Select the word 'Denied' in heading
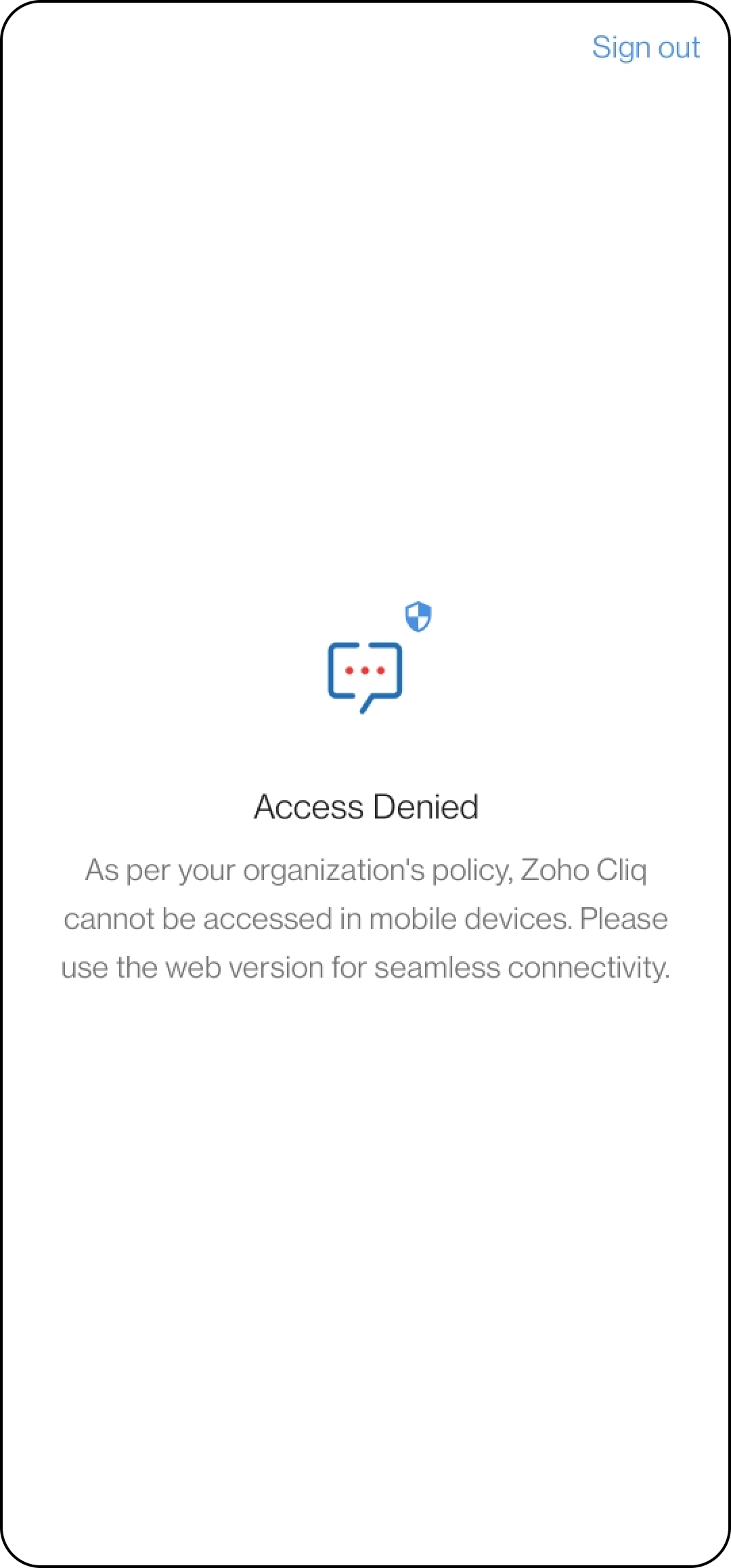Screen dimensions: 731x1568 tap(426, 807)
